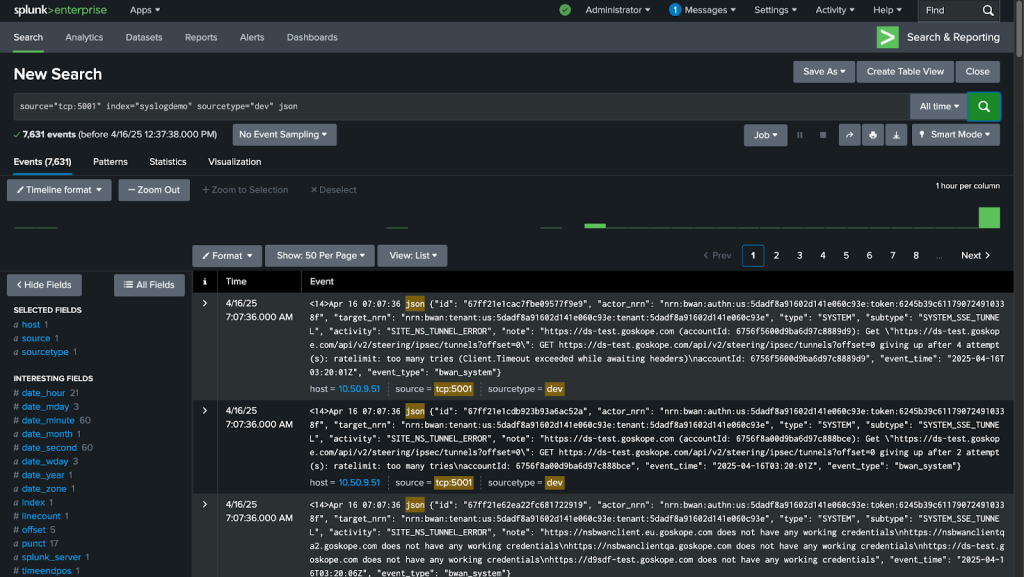Go to Next results page
The width and height of the screenshot is (1024, 577).
pos(976,256)
